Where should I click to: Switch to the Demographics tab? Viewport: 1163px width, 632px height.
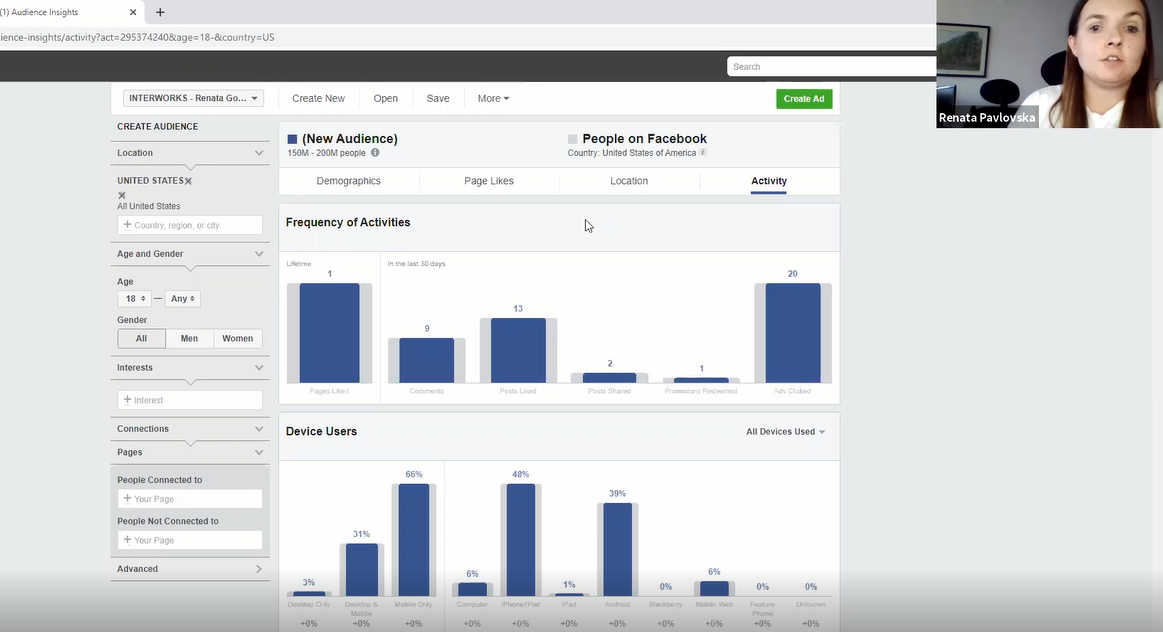(348, 181)
